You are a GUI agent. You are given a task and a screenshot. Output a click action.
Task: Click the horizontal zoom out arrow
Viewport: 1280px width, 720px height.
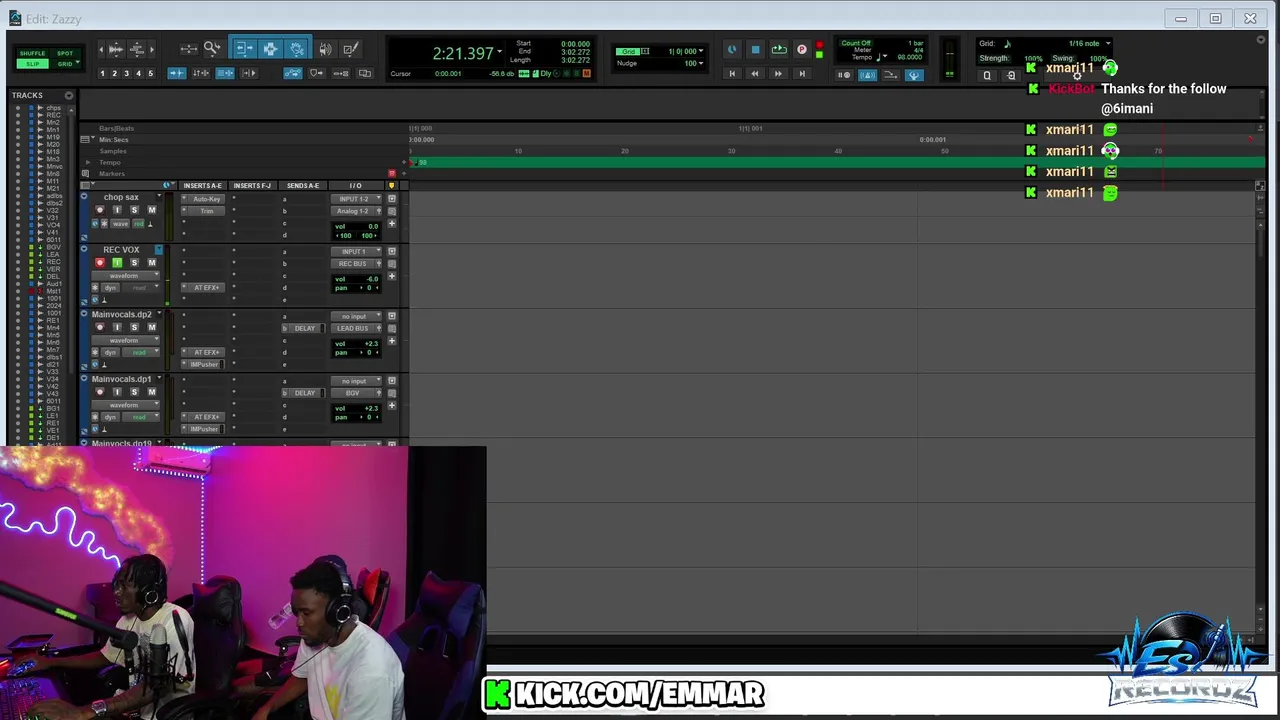[x=101, y=49]
